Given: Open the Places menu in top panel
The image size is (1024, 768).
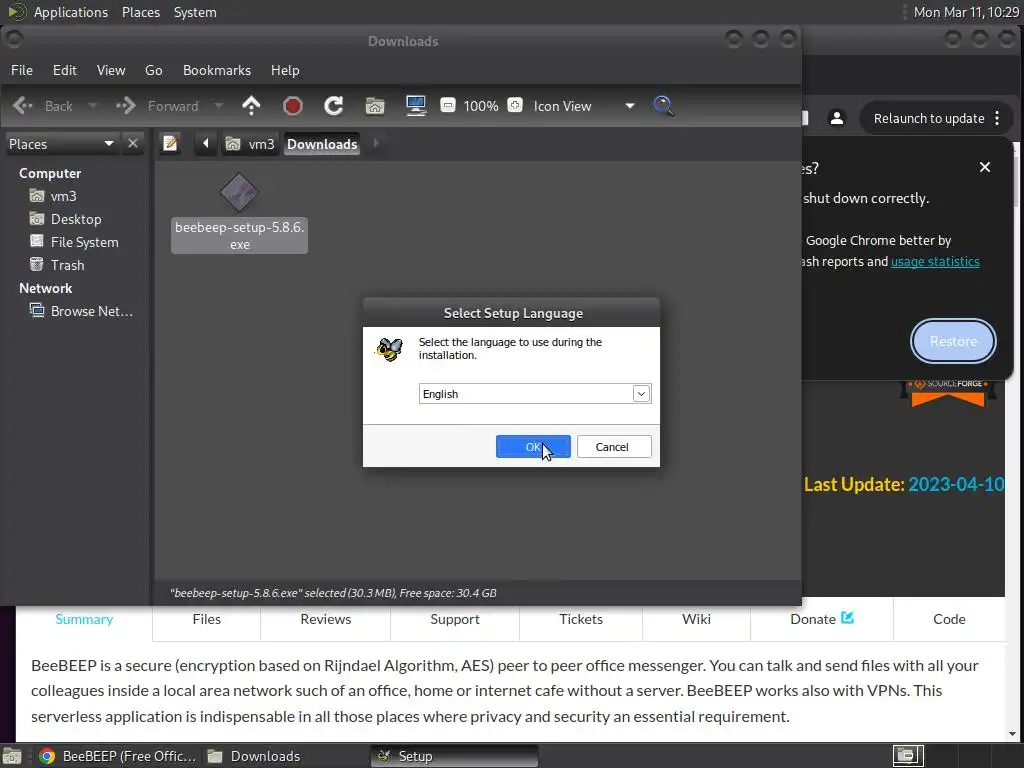Looking at the screenshot, I should [x=141, y=12].
